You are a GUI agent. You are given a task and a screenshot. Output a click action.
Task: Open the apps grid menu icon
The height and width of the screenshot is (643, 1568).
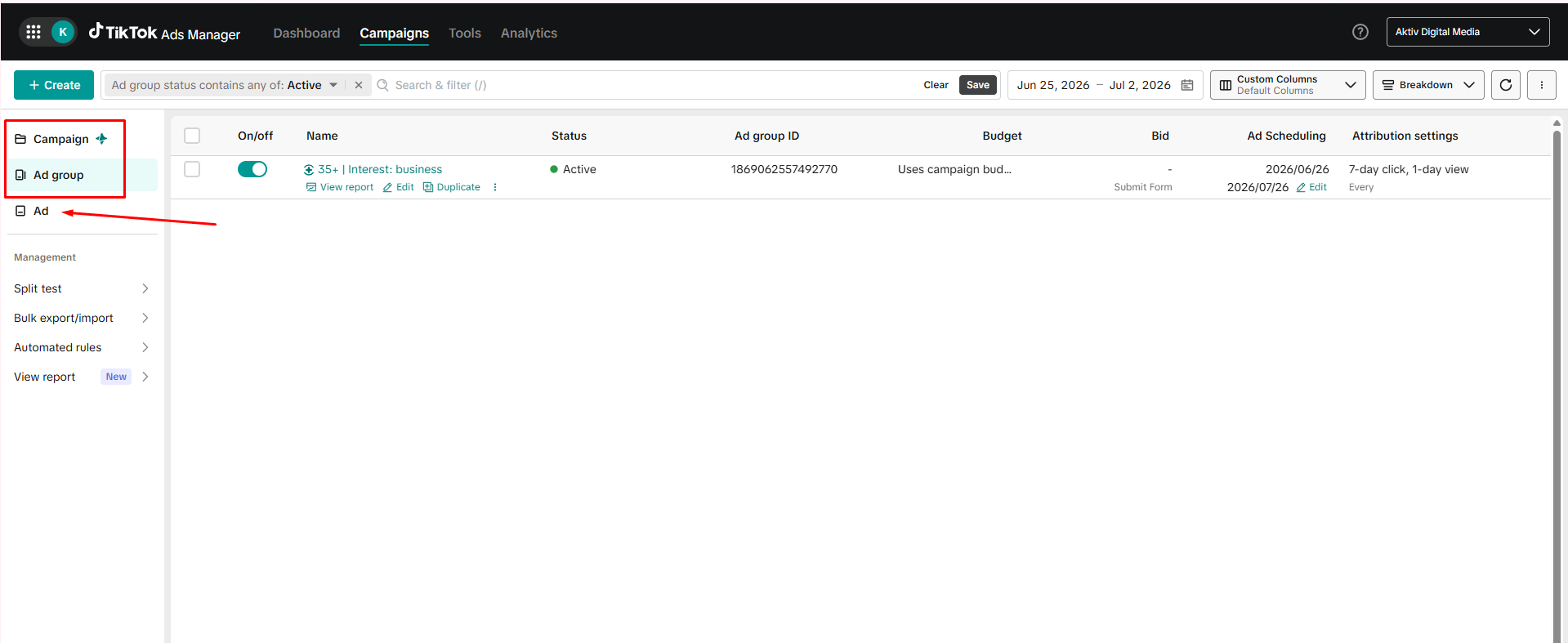[34, 32]
